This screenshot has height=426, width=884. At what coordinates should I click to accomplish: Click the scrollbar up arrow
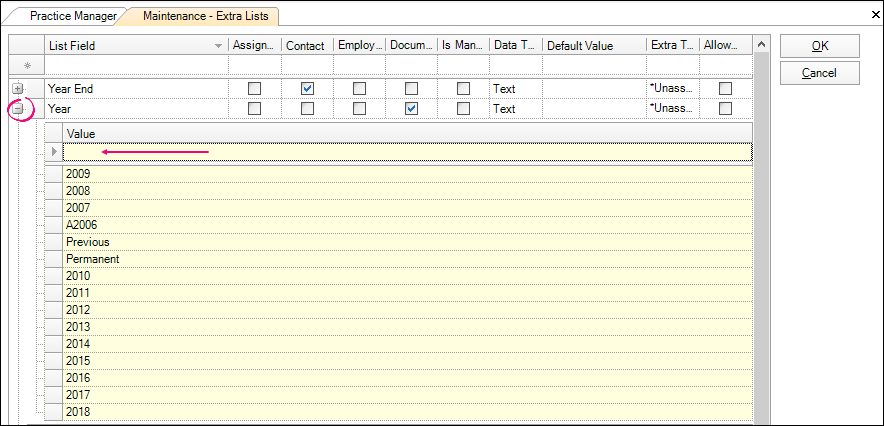[761, 46]
